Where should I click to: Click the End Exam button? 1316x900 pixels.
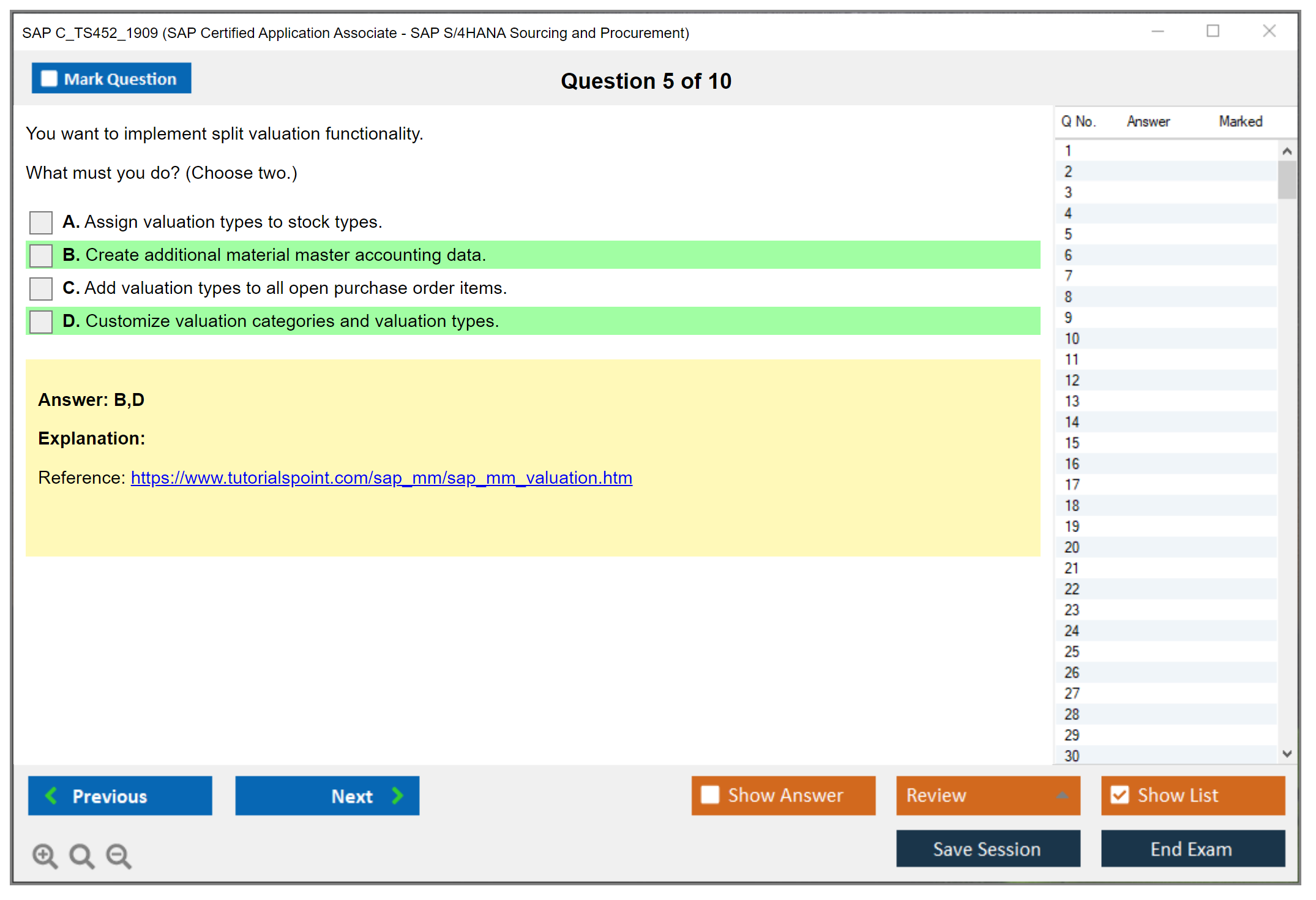pos(1192,849)
